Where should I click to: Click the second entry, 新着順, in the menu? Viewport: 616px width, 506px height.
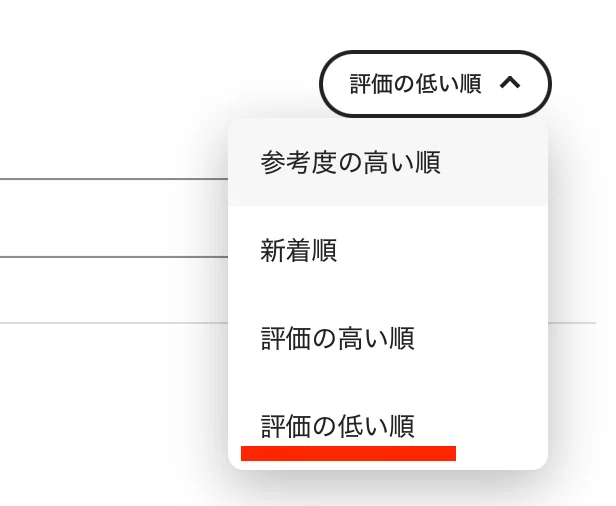tap(388, 250)
